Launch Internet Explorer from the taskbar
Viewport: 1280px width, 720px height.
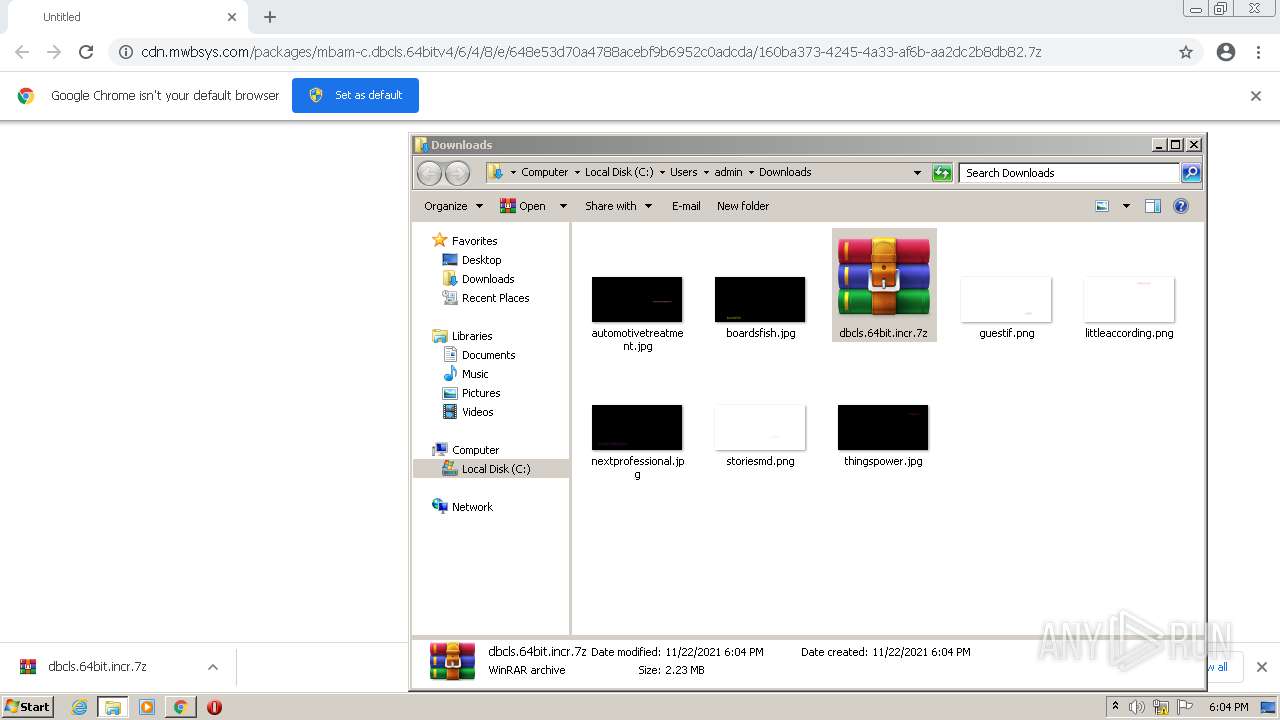(x=79, y=707)
